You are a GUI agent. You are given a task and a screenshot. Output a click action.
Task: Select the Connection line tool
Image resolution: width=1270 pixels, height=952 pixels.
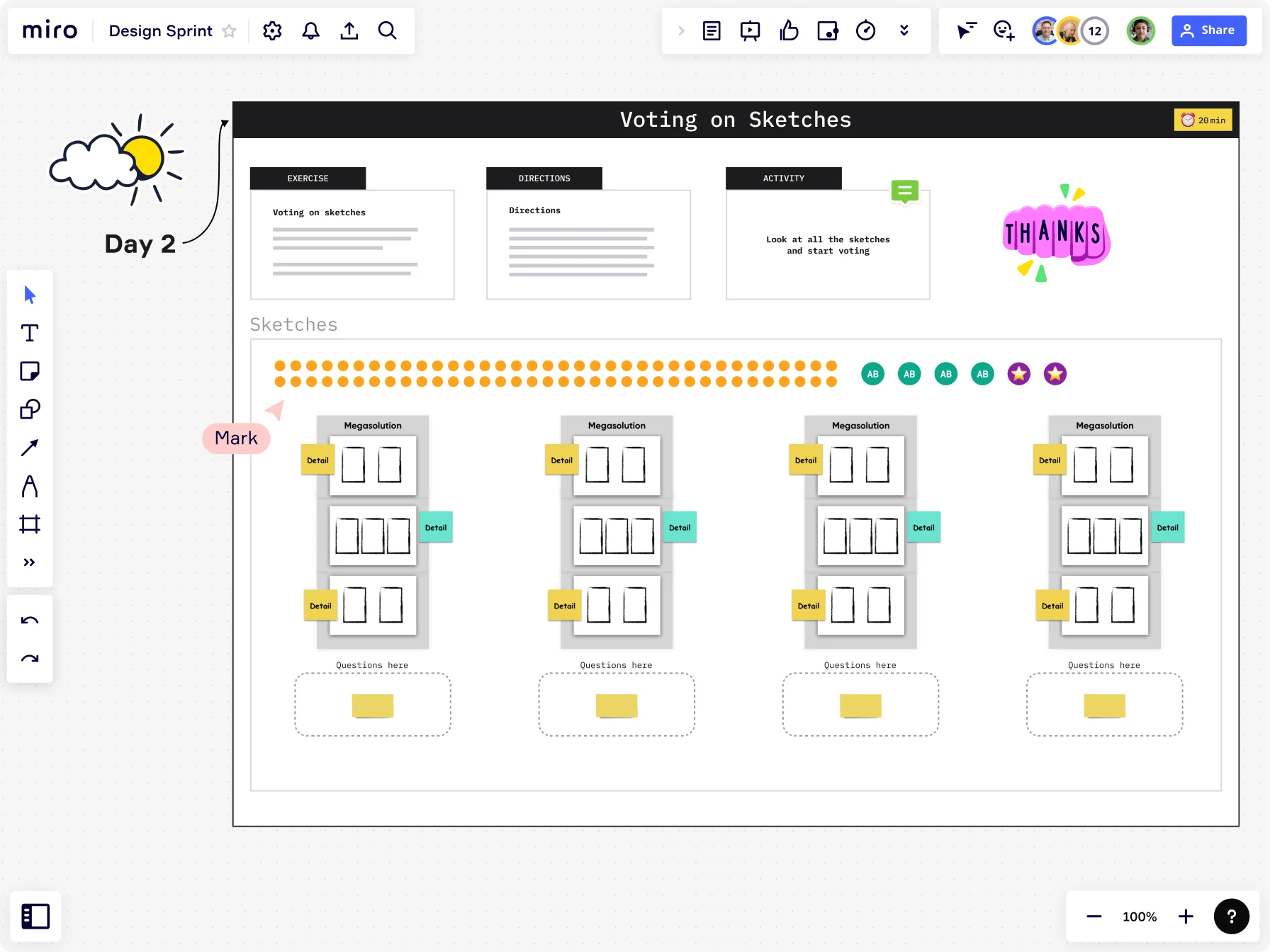click(x=30, y=447)
